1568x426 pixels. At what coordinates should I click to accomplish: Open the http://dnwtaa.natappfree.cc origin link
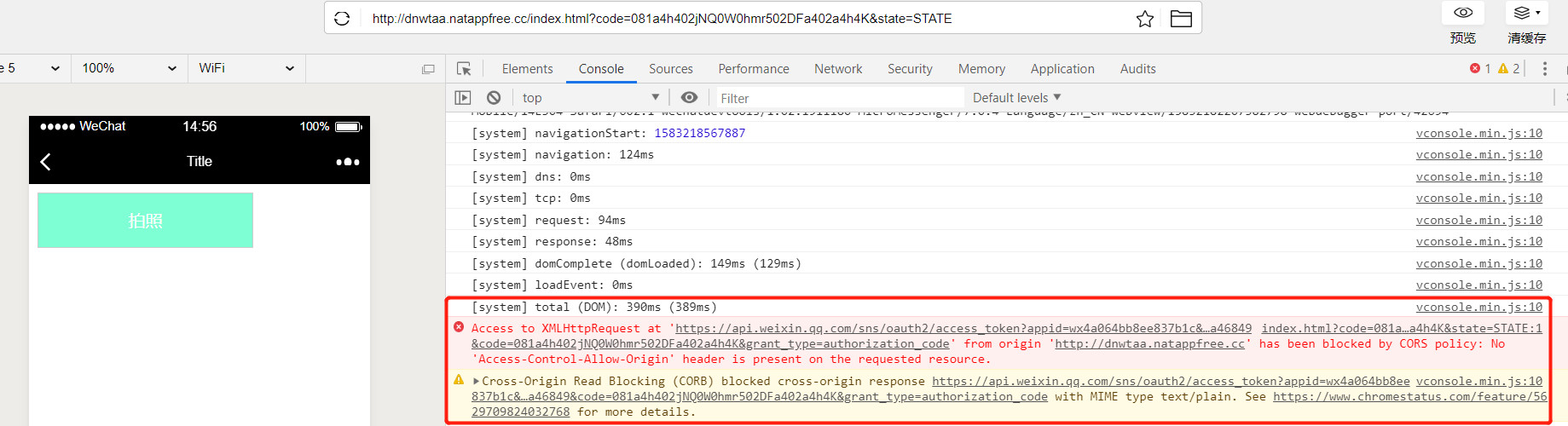point(1150,343)
